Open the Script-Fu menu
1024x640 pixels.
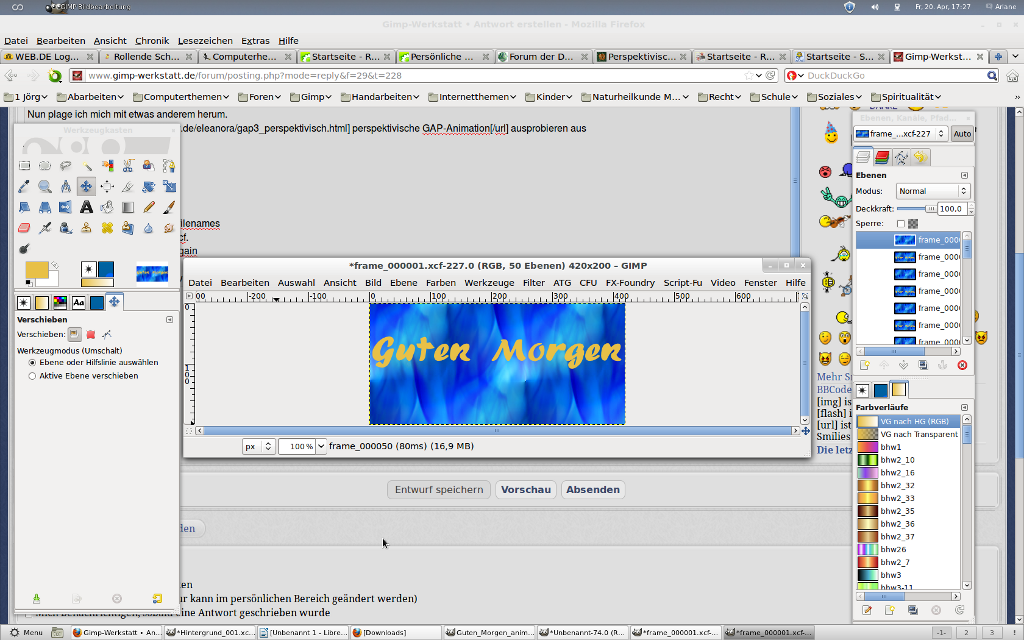click(682, 283)
